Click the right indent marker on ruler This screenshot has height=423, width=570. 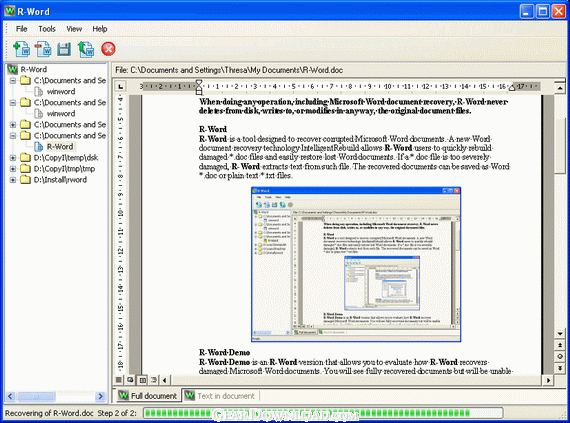pyautogui.click(x=512, y=88)
